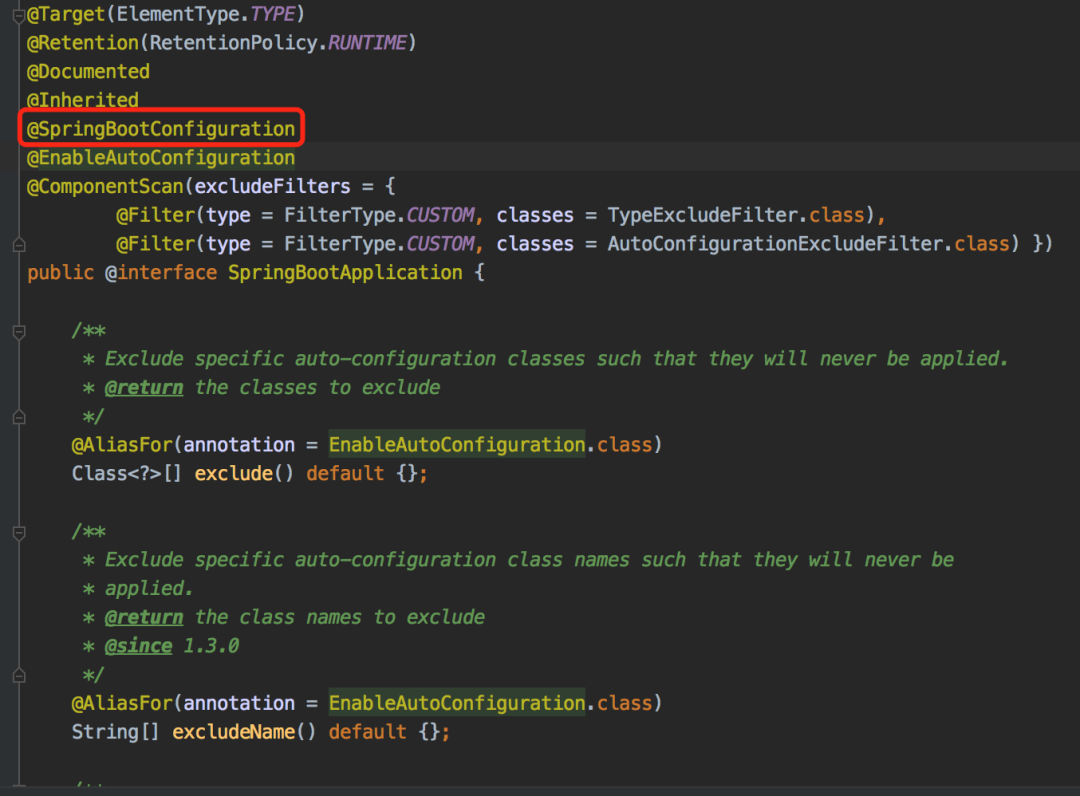
Task: Collapse Javadoc starting before 'Exclude specific auto-configuration classes'
Action: pyautogui.click(x=19, y=332)
